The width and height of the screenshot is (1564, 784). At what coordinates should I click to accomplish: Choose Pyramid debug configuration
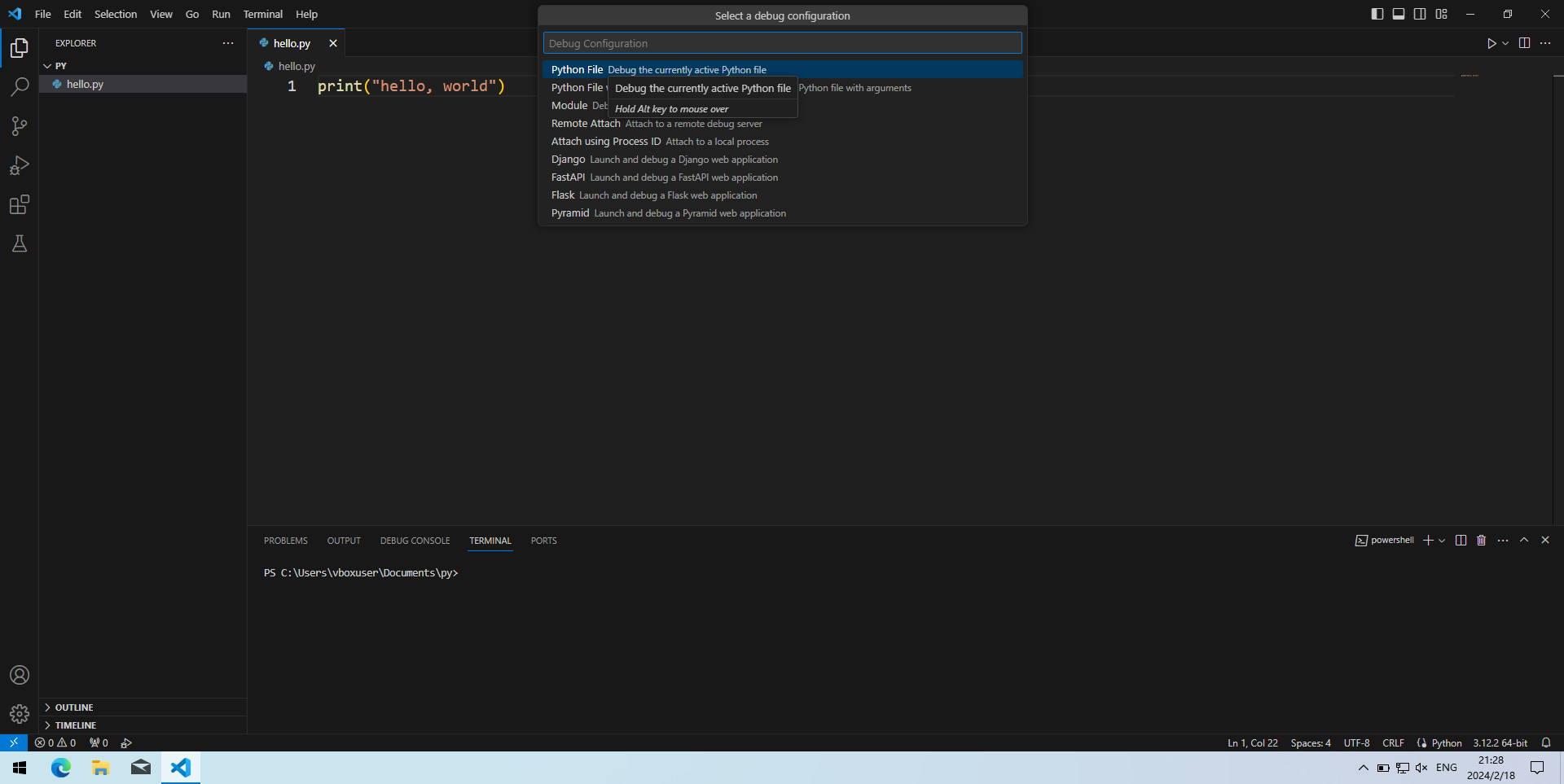pyautogui.click(x=782, y=213)
